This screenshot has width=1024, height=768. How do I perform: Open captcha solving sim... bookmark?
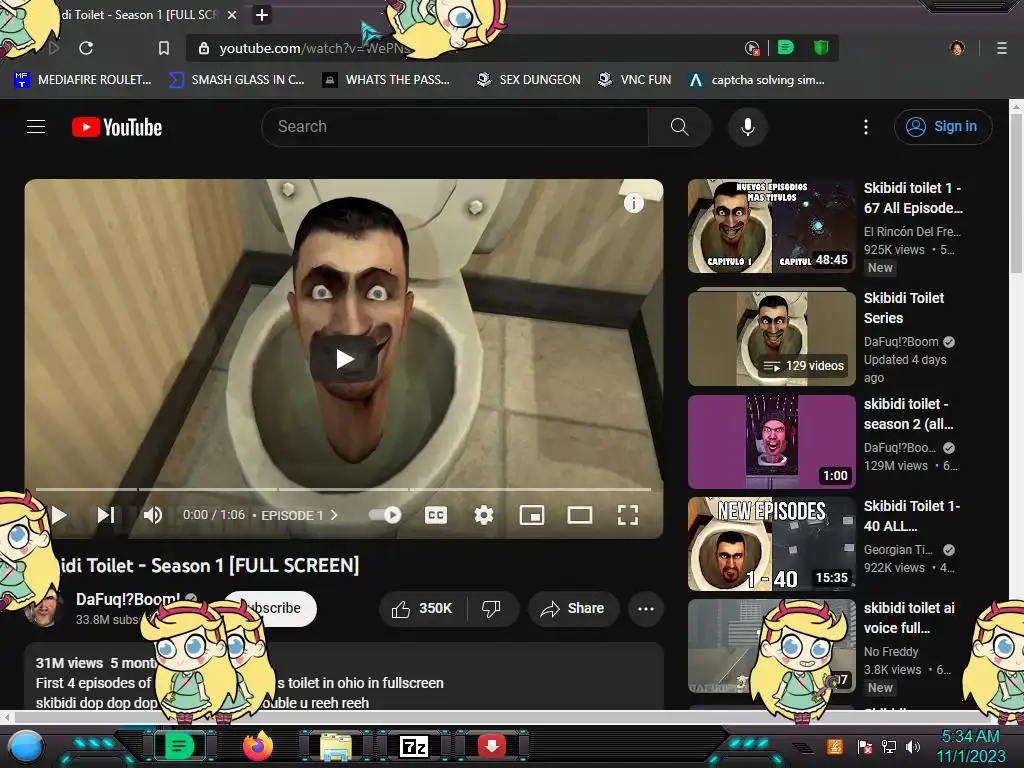(757, 80)
